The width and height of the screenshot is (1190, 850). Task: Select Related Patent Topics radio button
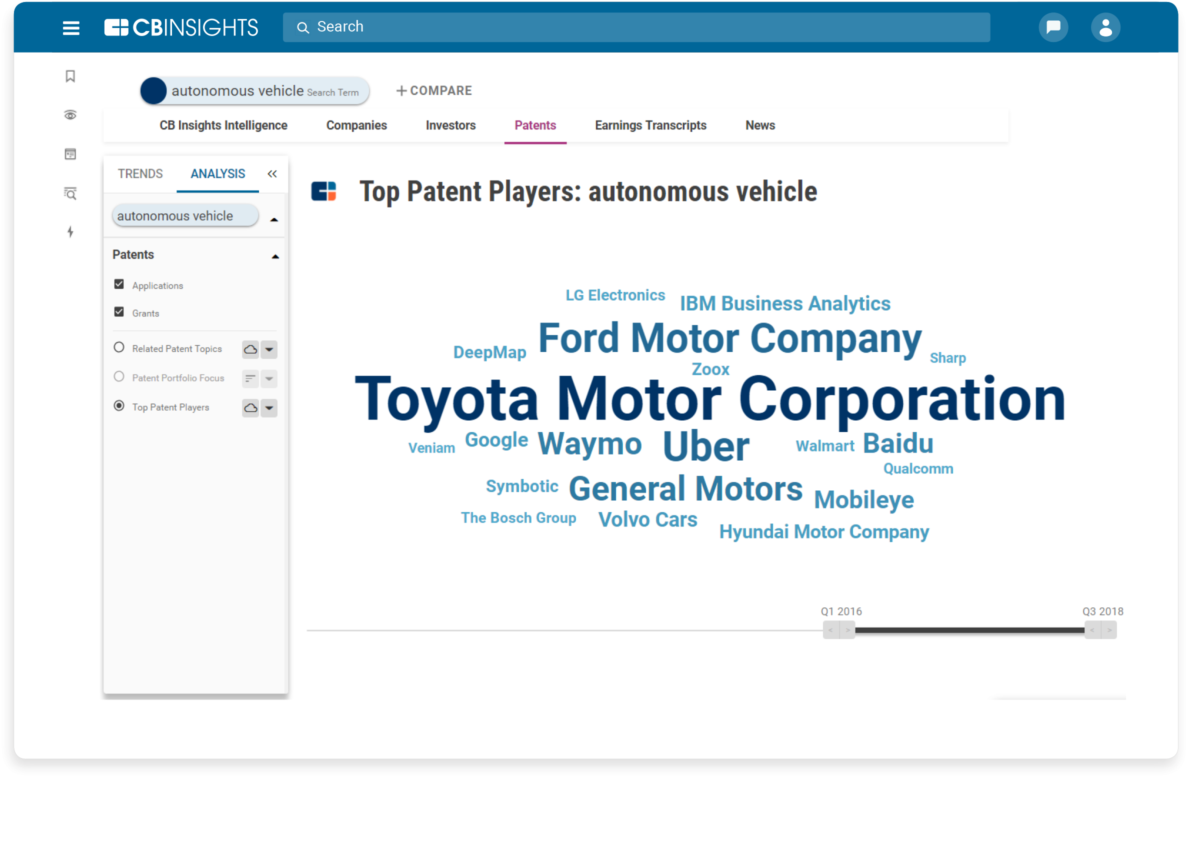(119, 348)
